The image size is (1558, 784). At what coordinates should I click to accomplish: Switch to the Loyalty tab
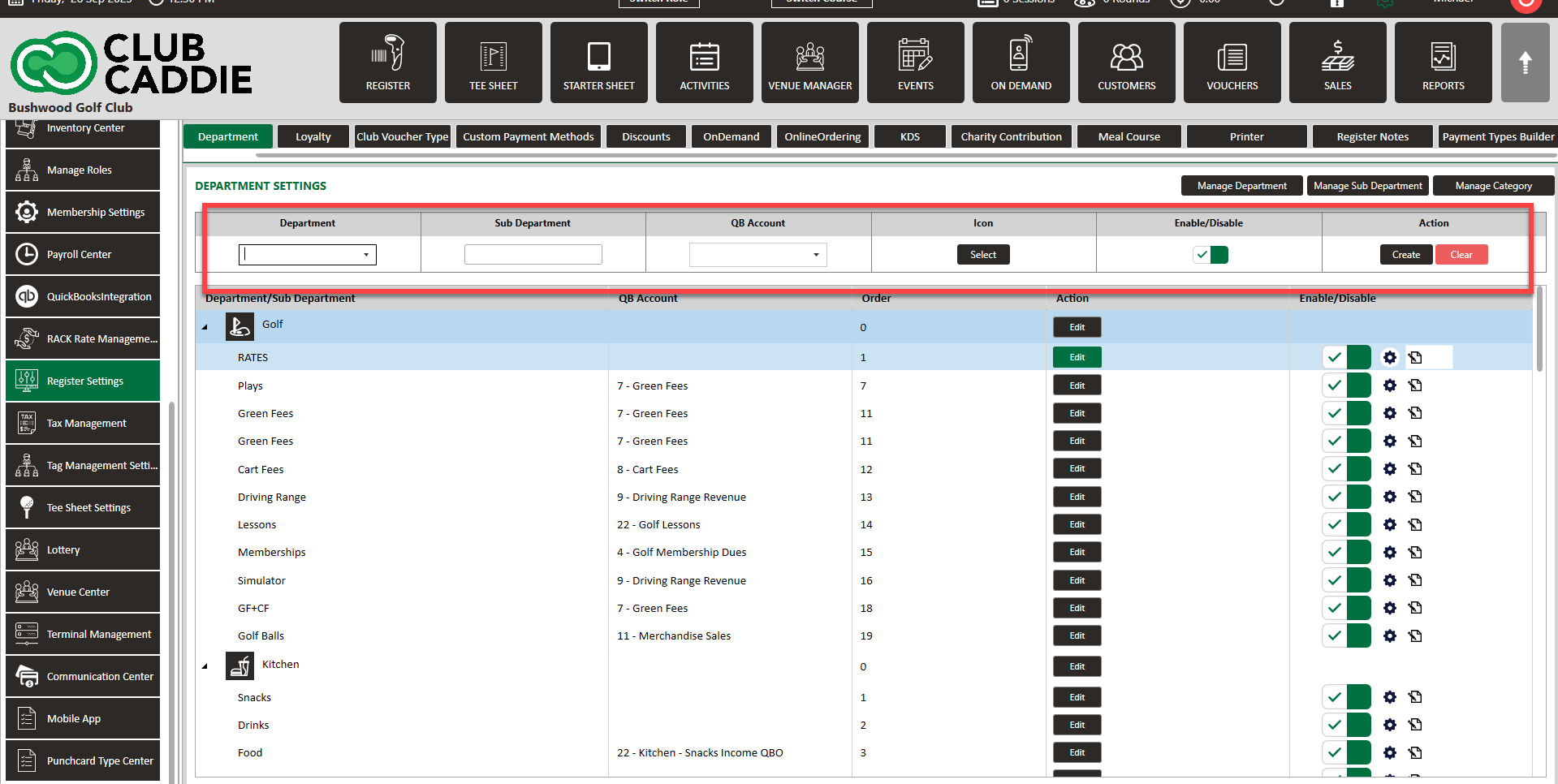313,137
